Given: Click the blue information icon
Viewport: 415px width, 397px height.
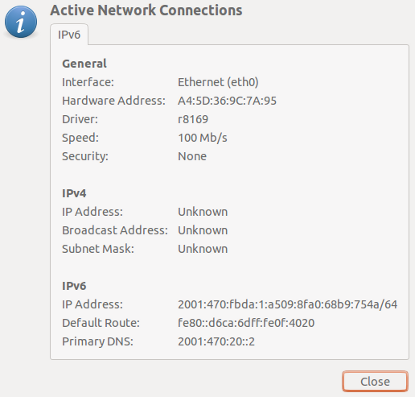Looking at the screenshot, I should point(21,22).
